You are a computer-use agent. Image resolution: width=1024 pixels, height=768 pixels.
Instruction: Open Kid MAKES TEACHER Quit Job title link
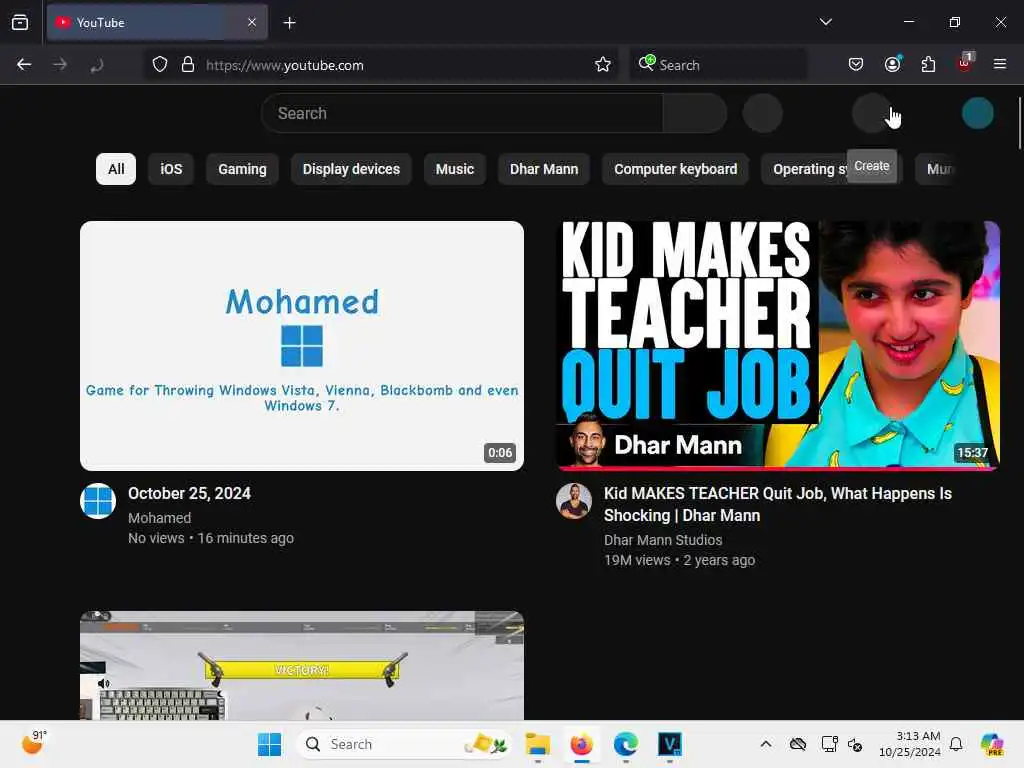(778, 504)
